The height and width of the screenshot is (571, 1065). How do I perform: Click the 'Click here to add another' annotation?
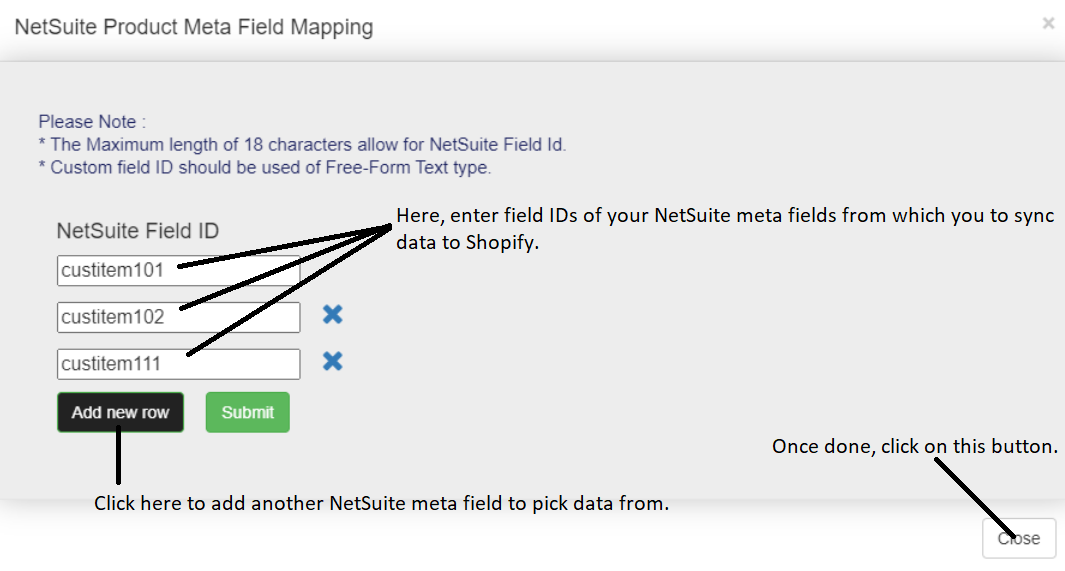tap(381, 503)
